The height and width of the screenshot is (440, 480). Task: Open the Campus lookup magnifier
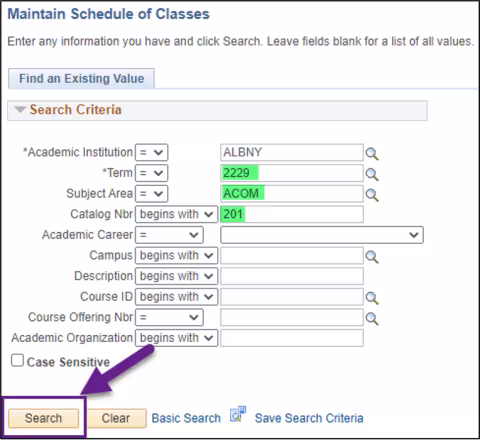tap(372, 257)
